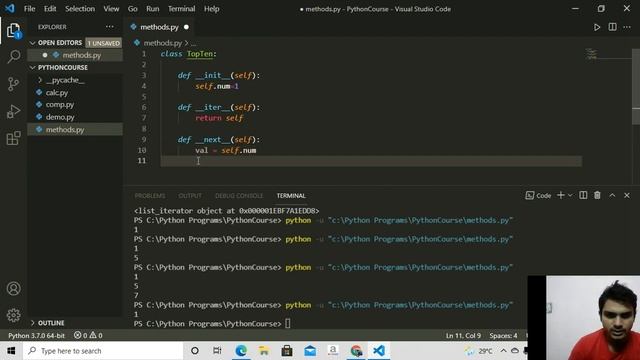Open the launch profile dropdown arrow
640x360 pixels.
click(570, 196)
